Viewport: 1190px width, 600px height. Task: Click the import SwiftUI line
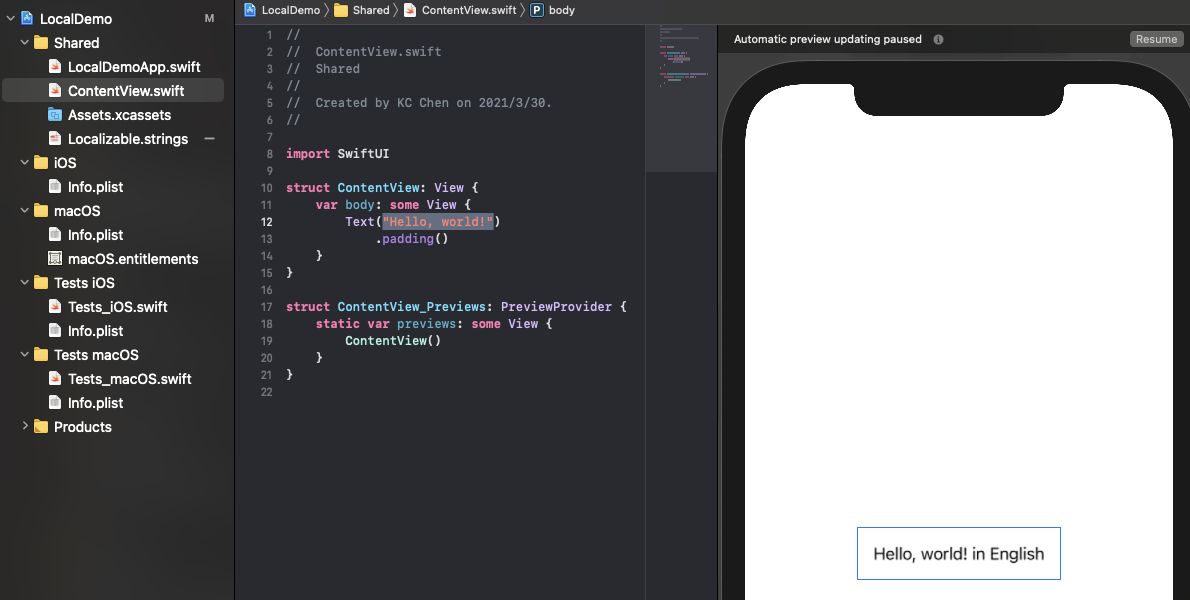(338, 153)
